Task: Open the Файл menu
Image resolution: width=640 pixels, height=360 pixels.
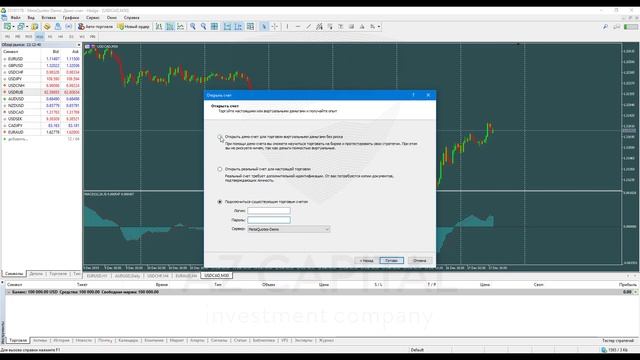Action: pyautogui.click(x=16, y=18)
